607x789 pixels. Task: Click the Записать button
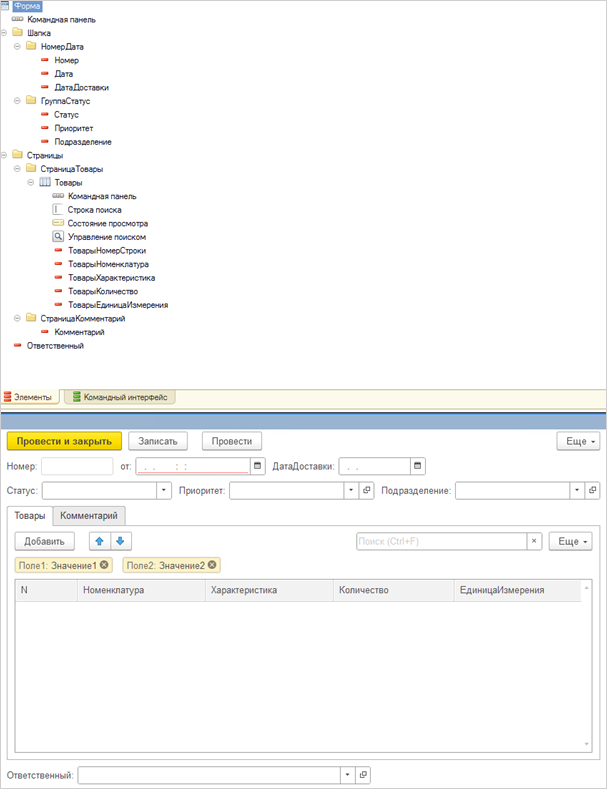(158, 441)
